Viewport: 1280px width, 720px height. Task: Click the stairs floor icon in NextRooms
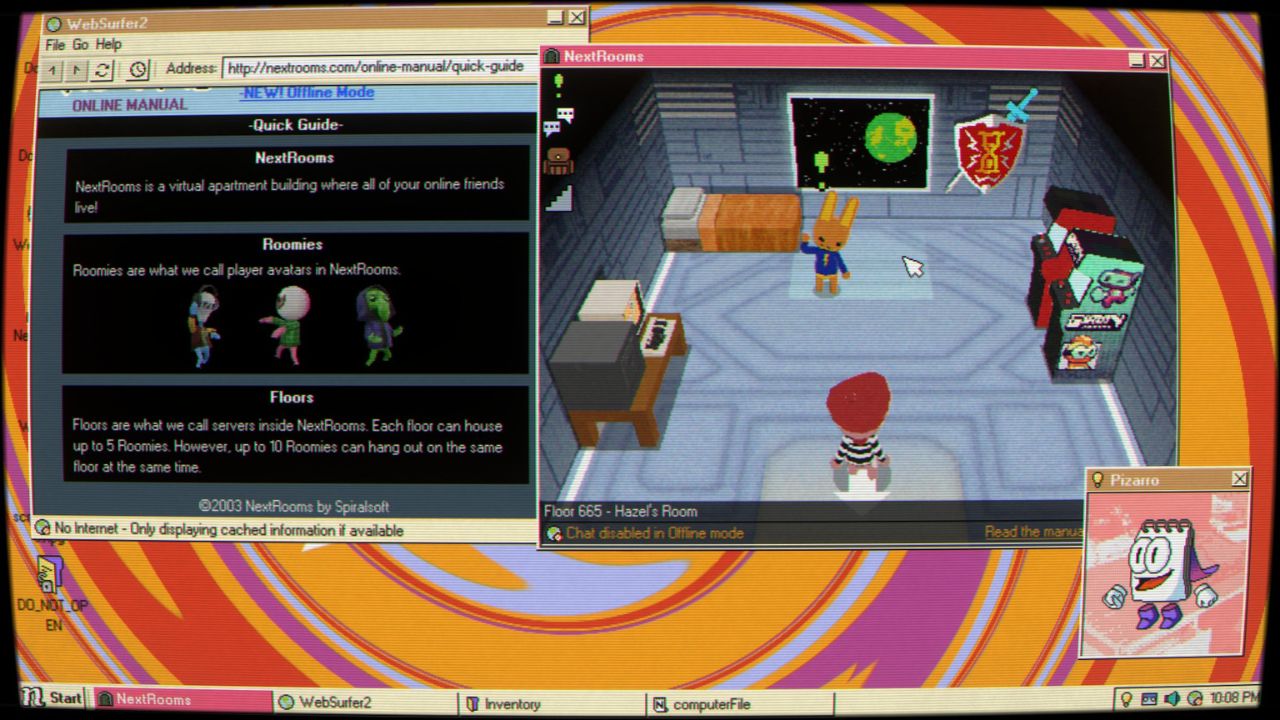558,196
